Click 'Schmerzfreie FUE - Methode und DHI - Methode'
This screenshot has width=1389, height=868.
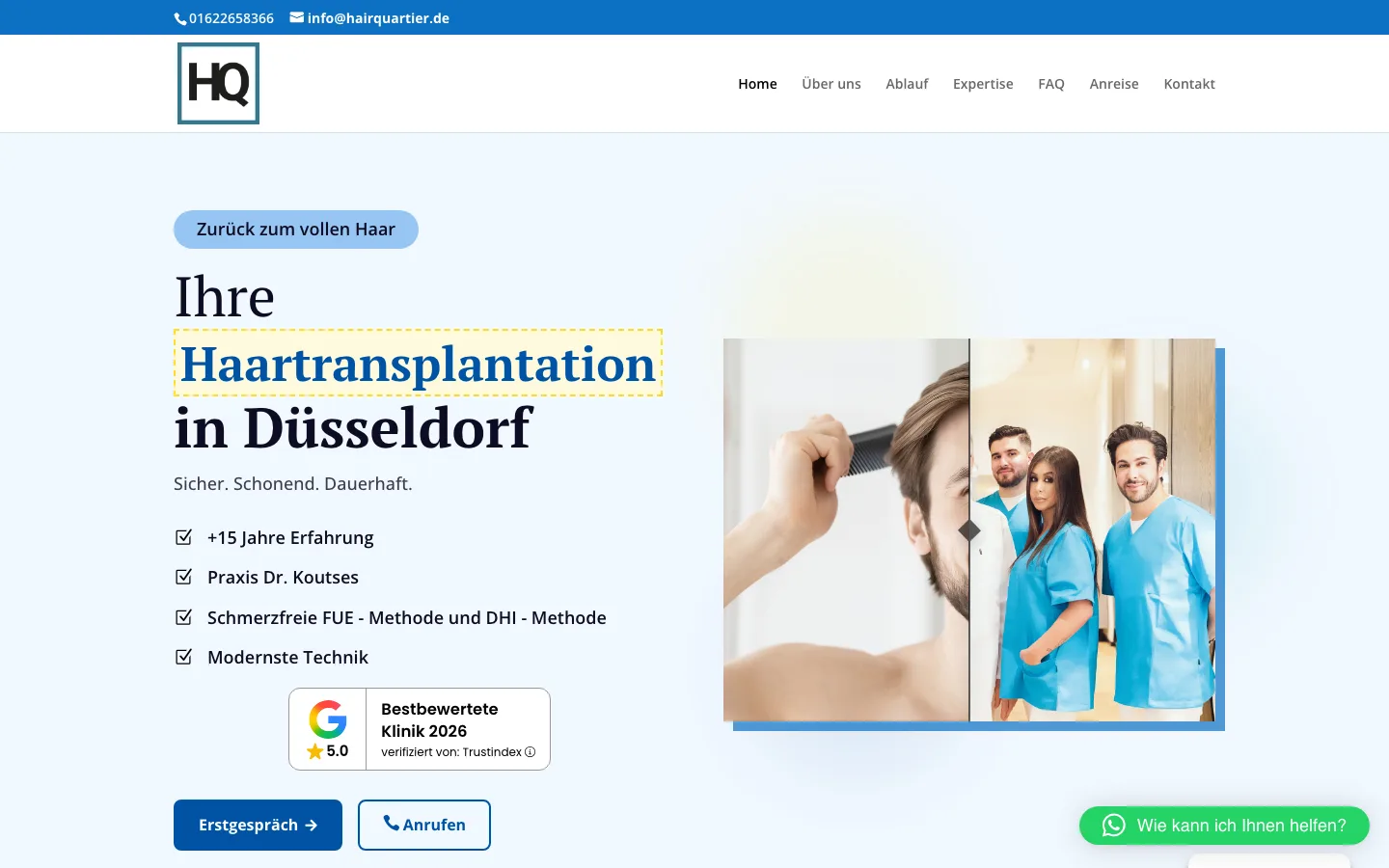point(407,617)
